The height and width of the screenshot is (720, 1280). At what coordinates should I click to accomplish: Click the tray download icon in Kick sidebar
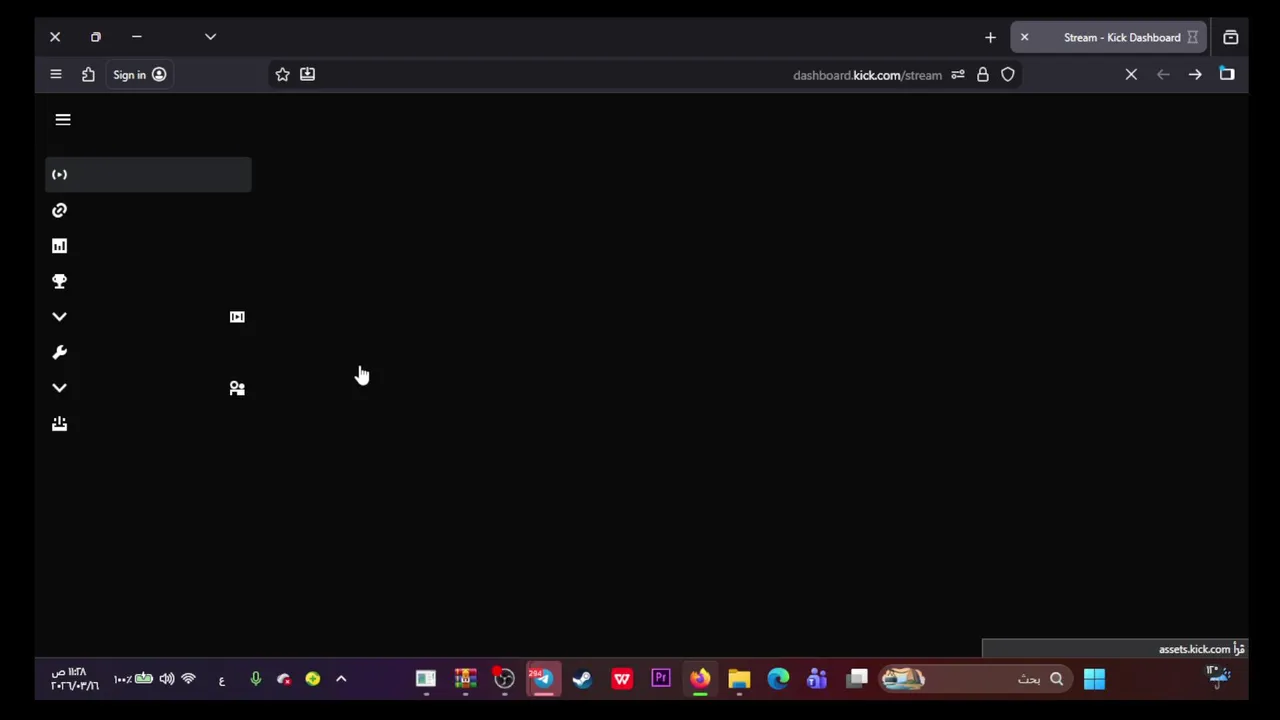click(x=59, y=423)
